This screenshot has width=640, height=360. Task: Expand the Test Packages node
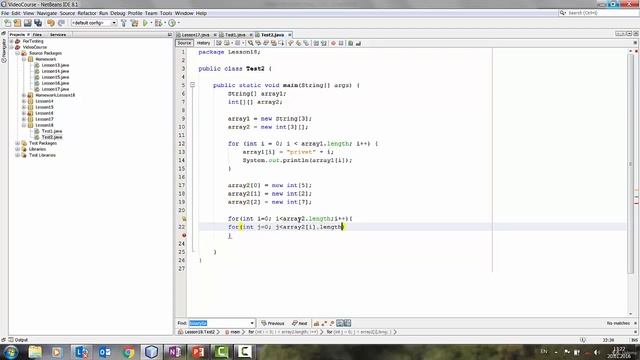pyautogui.click(x=18, y=143)
